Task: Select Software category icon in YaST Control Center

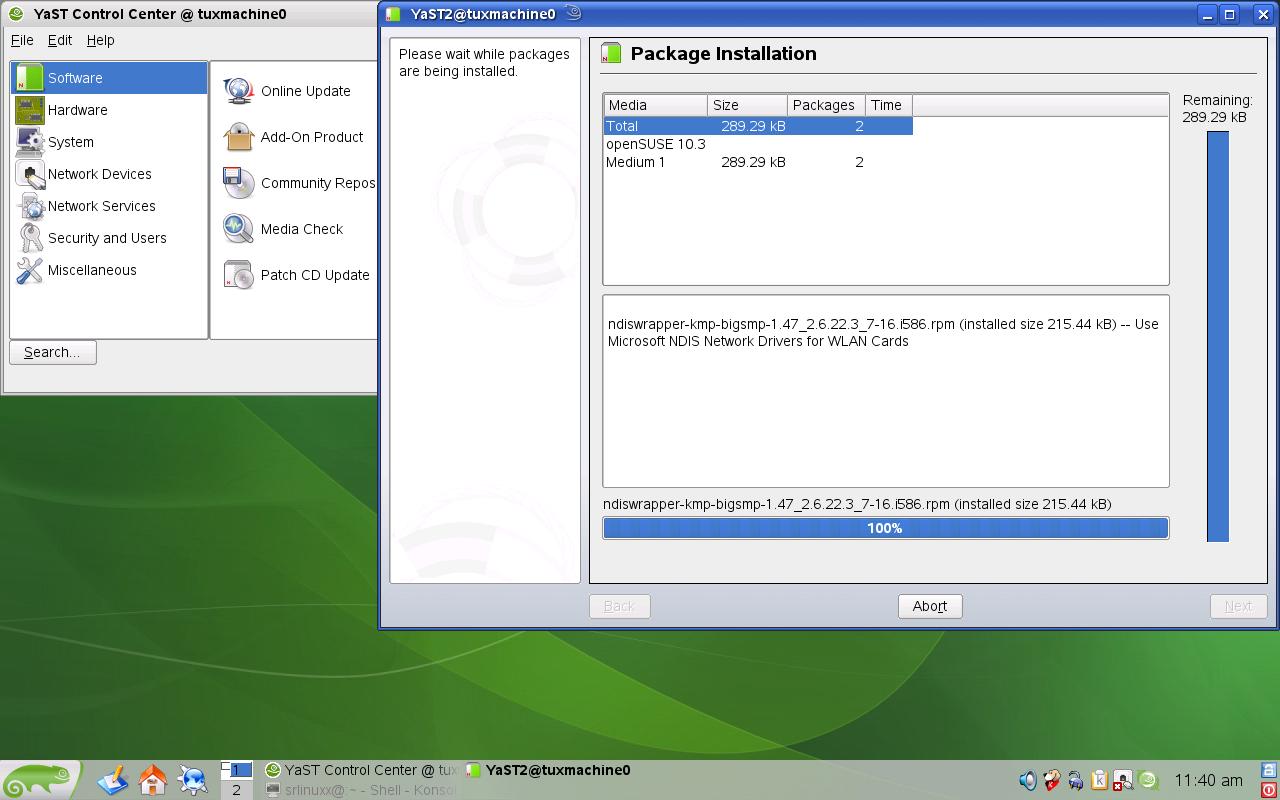Action: 30,78
